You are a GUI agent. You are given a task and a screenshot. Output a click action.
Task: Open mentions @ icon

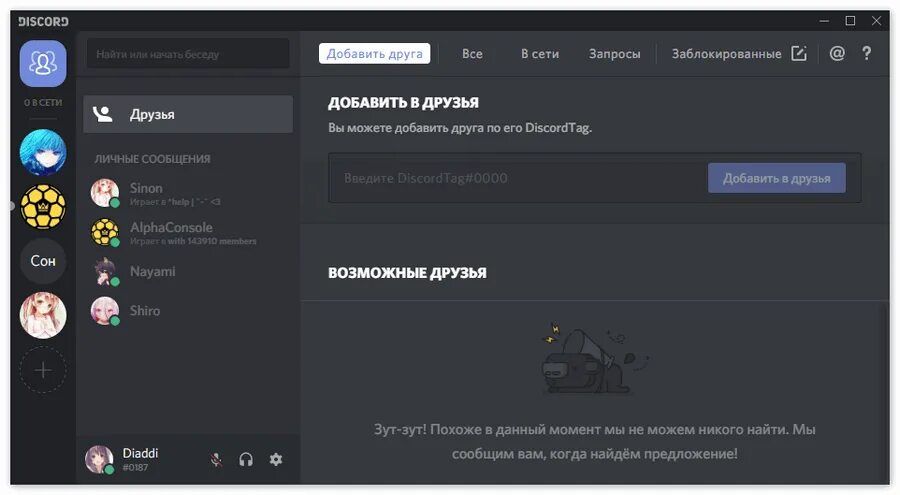point(837,53)
